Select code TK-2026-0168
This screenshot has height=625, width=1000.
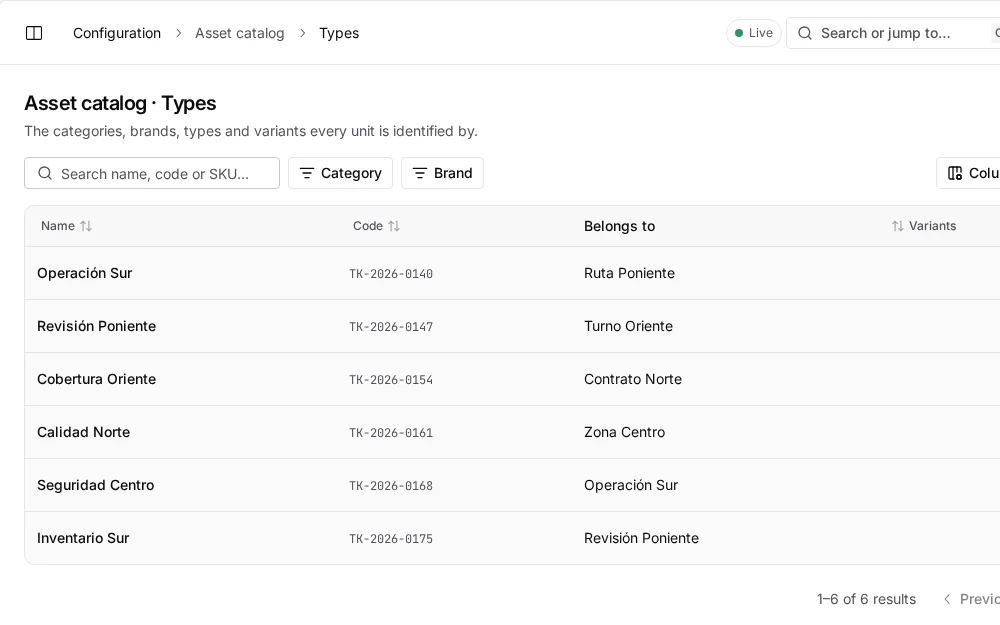click(391, 486)
